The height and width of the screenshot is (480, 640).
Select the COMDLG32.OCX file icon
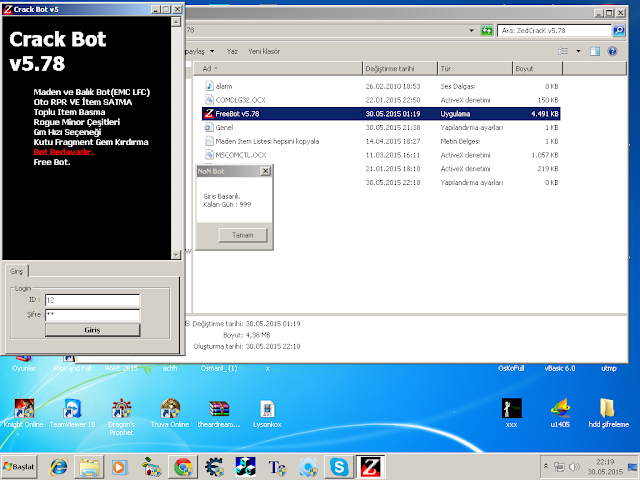click(x=209, y=100)
